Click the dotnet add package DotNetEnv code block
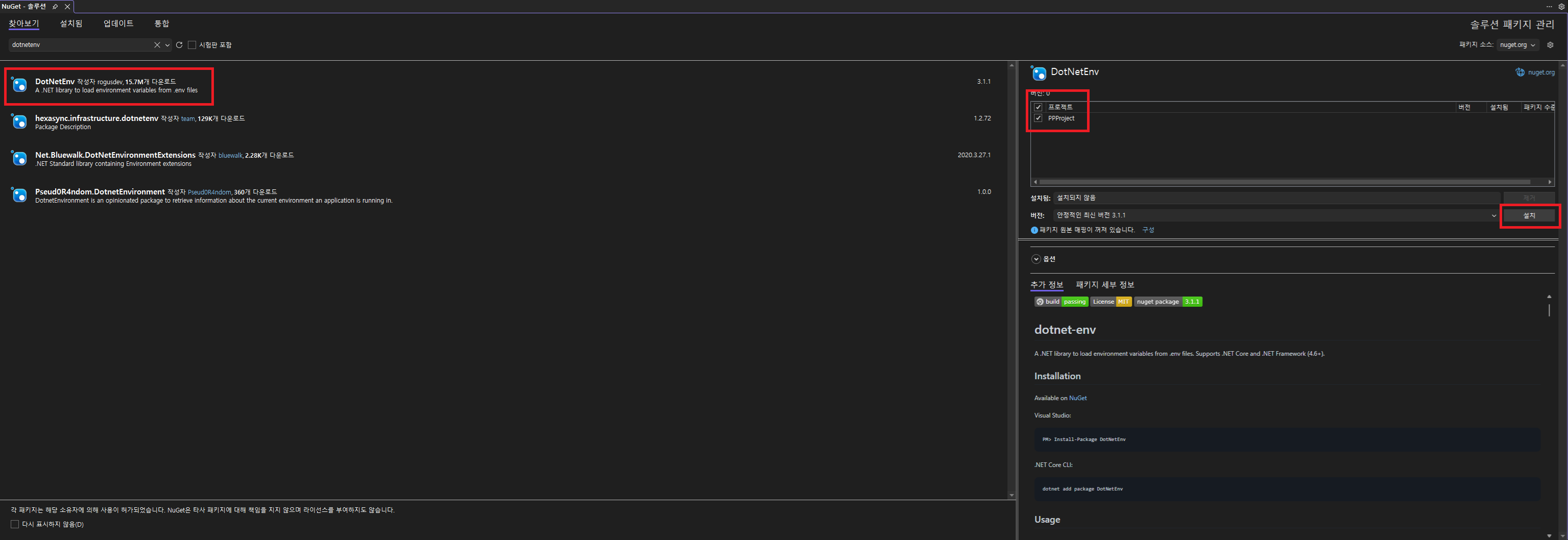1568x540 pixels. coord(1287,489)
